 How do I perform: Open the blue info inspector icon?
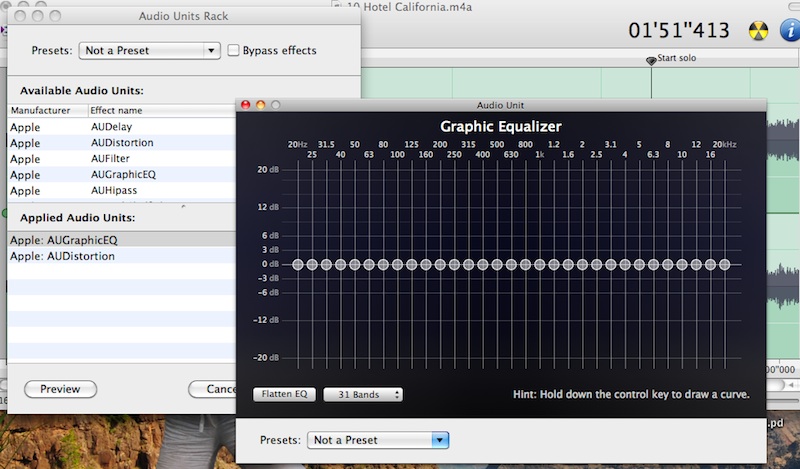pyautogui.click(x=786, y=30)
